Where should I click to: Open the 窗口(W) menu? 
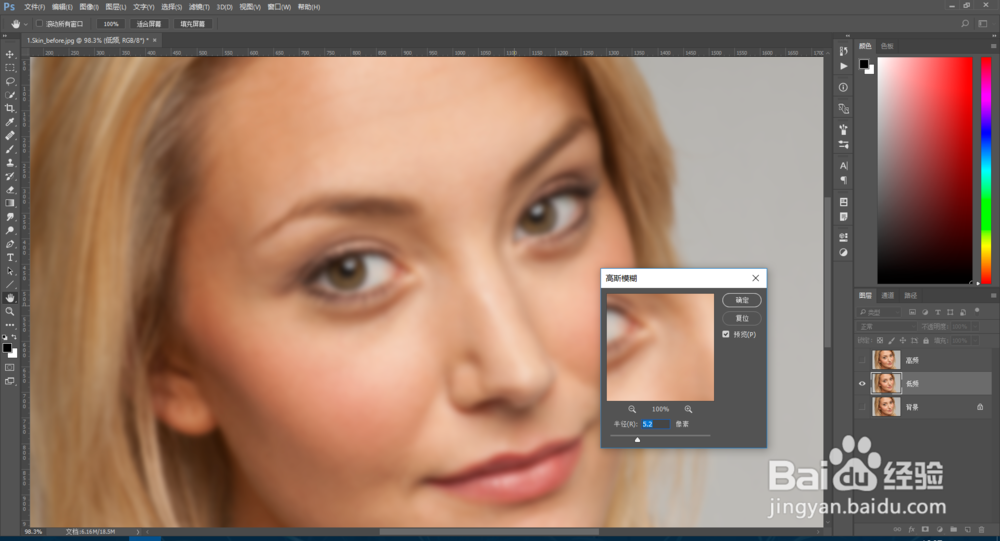(279, 7)
